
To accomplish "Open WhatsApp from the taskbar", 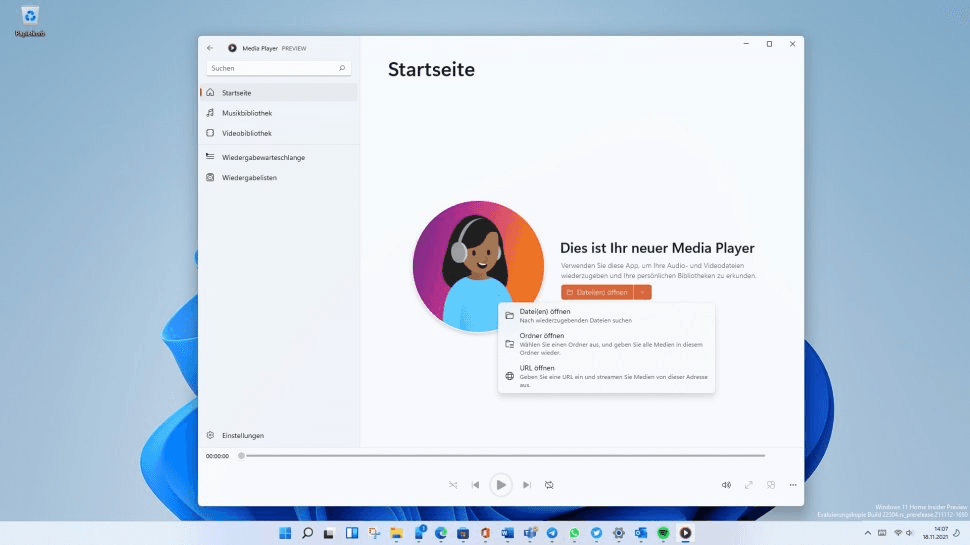I will click(574, 533).
